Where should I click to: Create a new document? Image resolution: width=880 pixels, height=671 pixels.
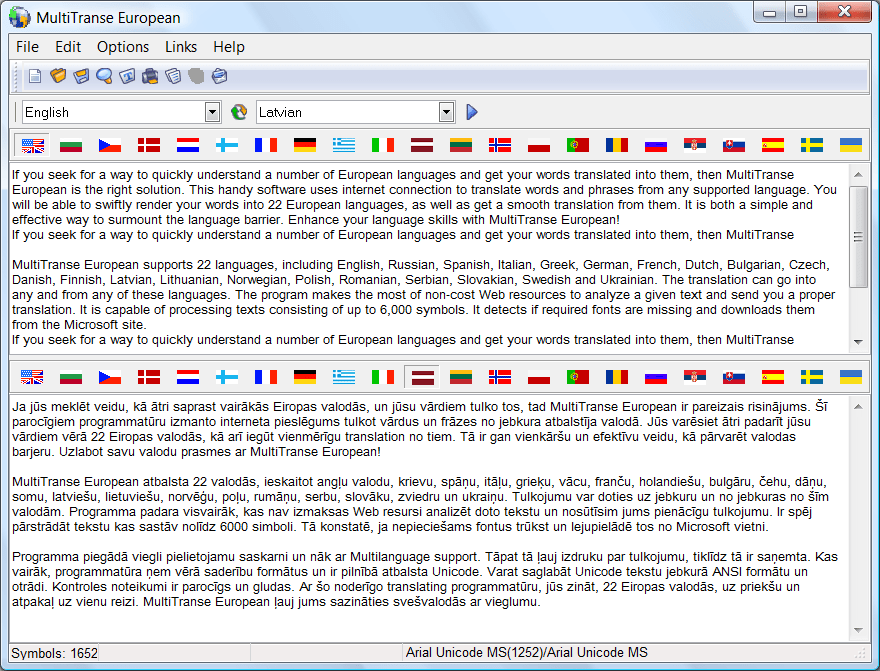pos(34,76)
